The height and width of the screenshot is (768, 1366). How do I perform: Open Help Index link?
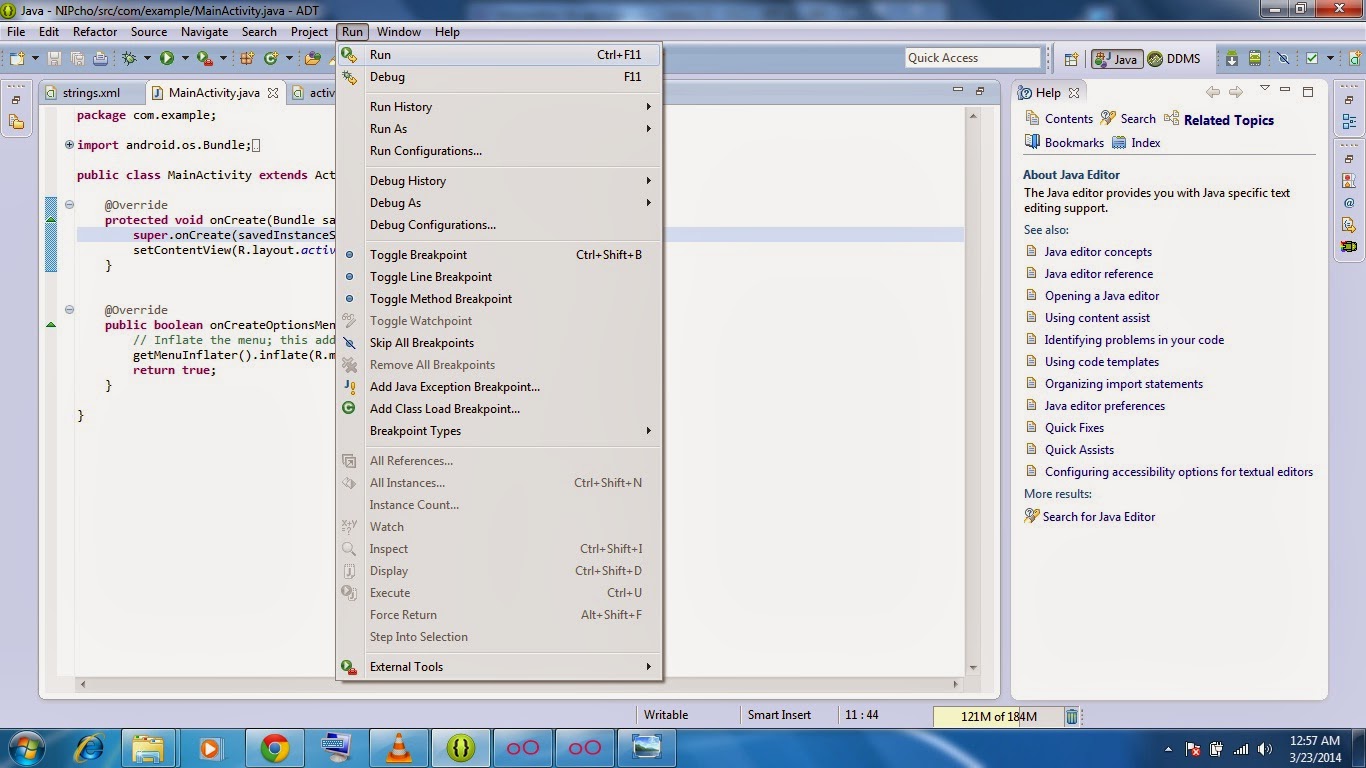(x=1145, y=143)
